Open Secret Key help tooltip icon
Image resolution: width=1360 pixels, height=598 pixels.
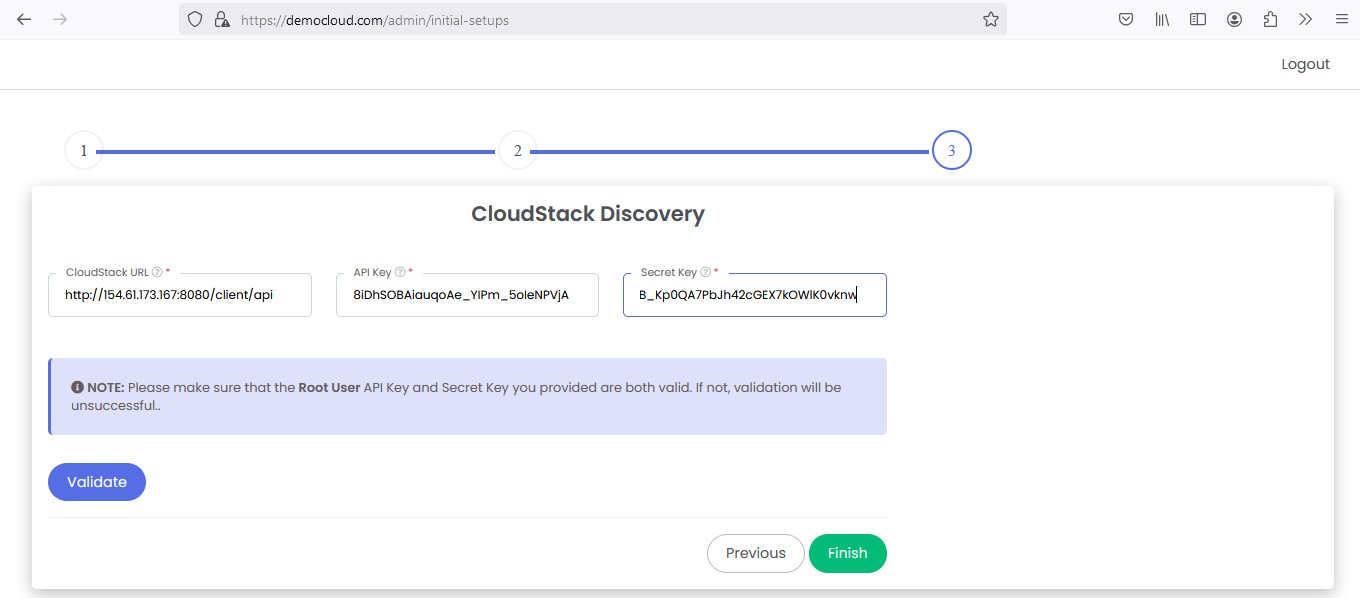coord(705,272)
